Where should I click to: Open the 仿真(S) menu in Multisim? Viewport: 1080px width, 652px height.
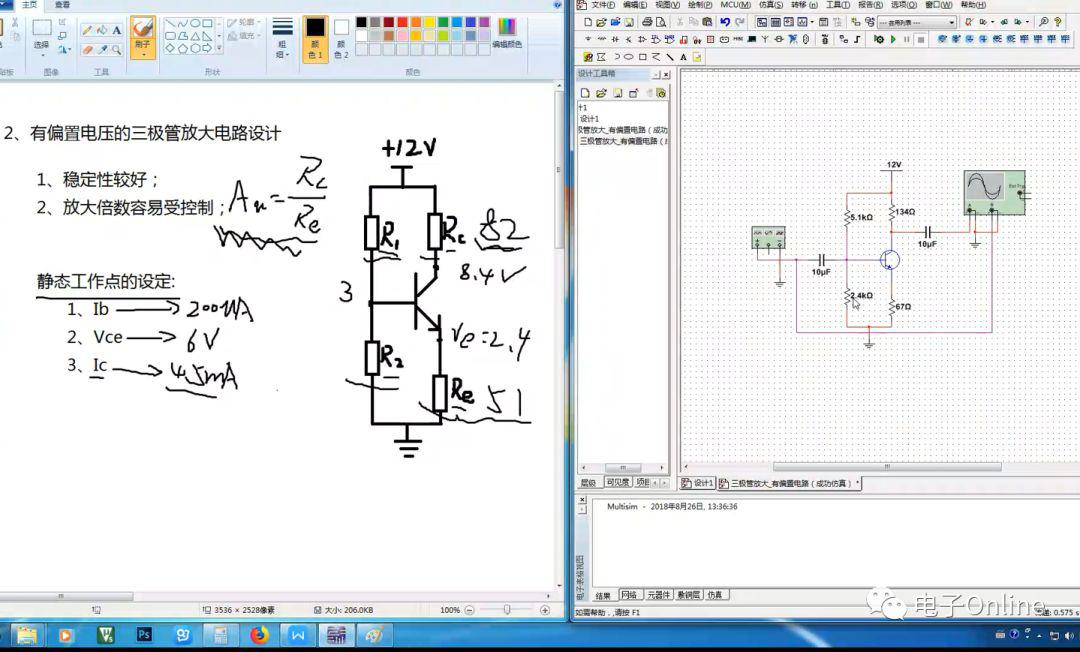(771, 5)
